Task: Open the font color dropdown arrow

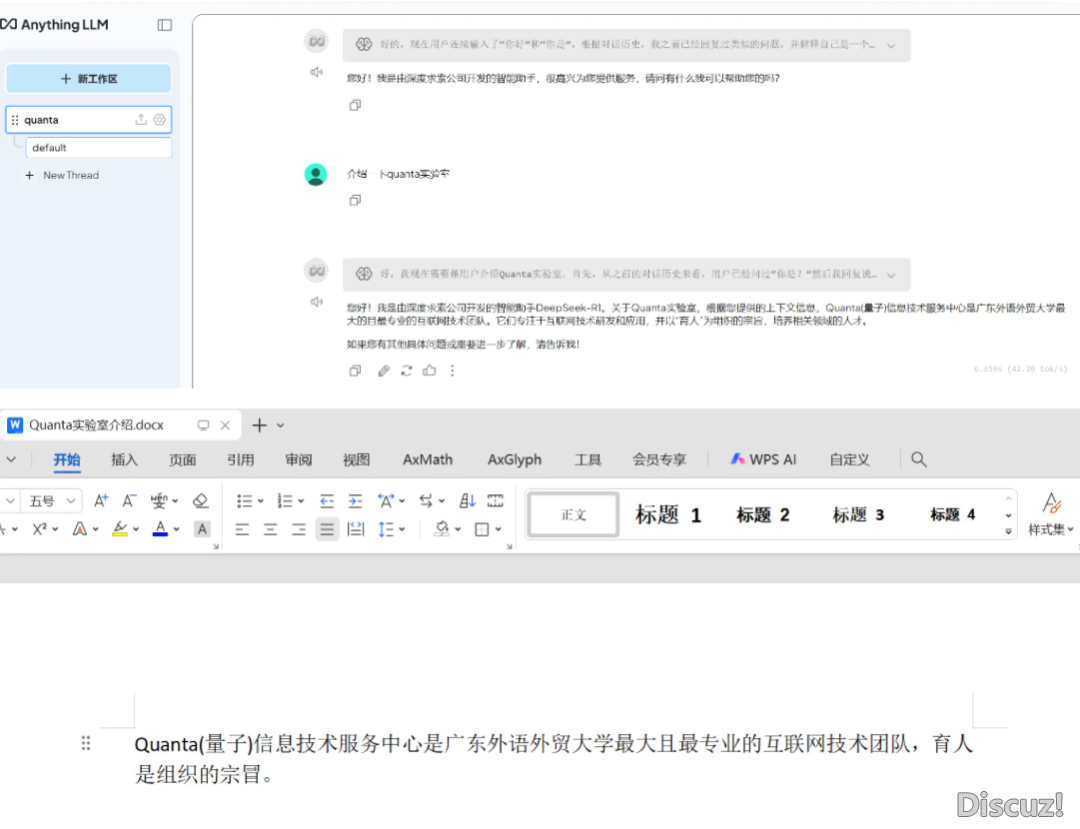Action: [x=176, y=529]
